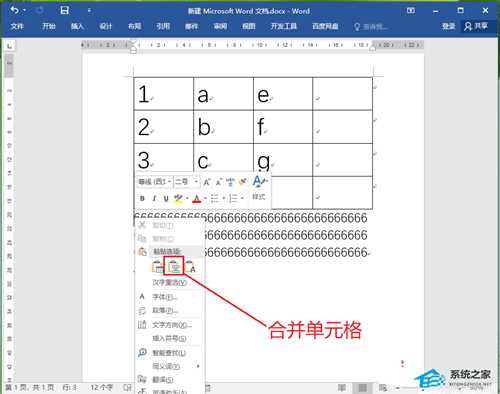Open 文字方向(X)... in the context menu

[169, 325]
